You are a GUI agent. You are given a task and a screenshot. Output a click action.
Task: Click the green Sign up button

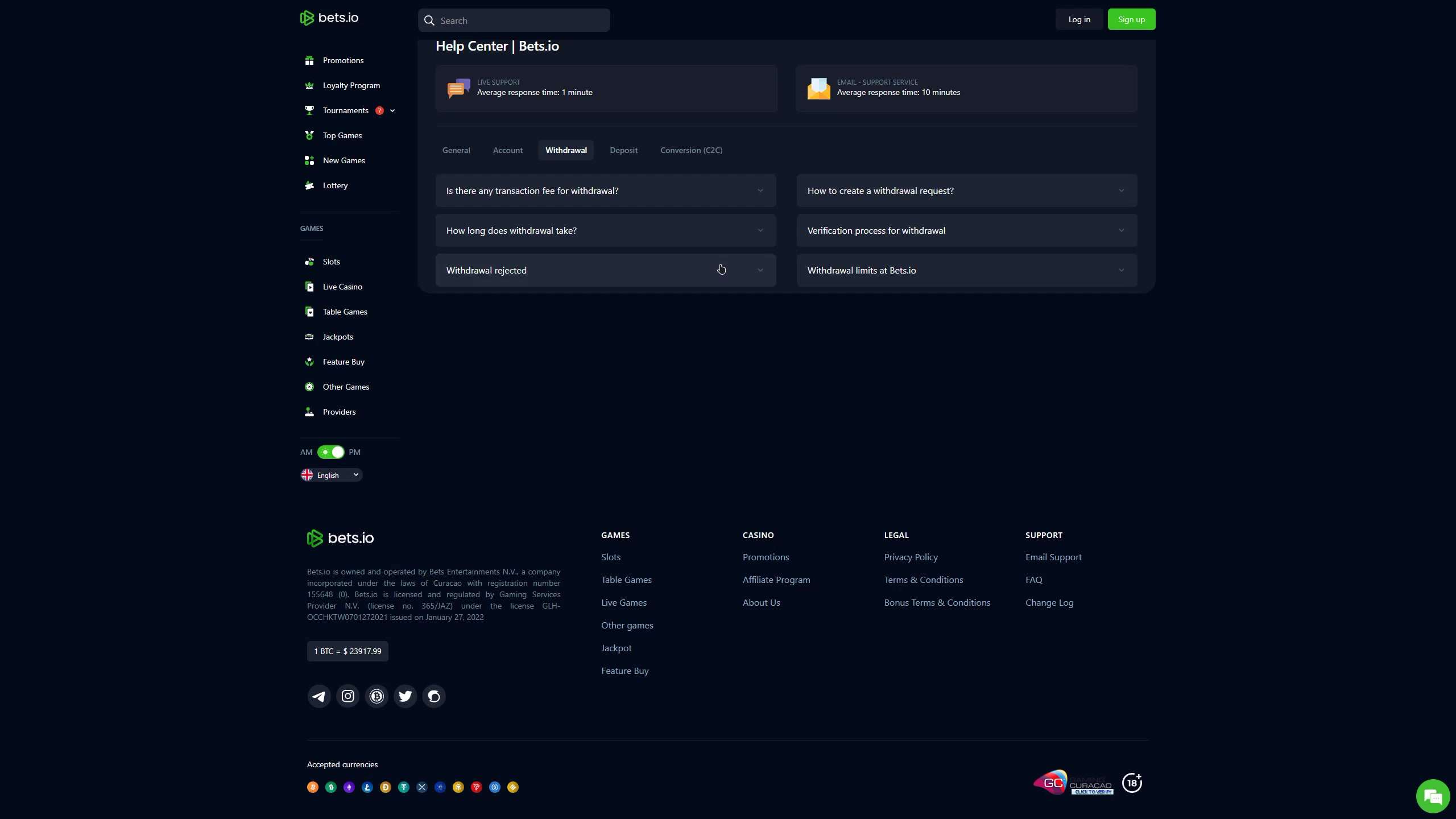pos(1131,19)
